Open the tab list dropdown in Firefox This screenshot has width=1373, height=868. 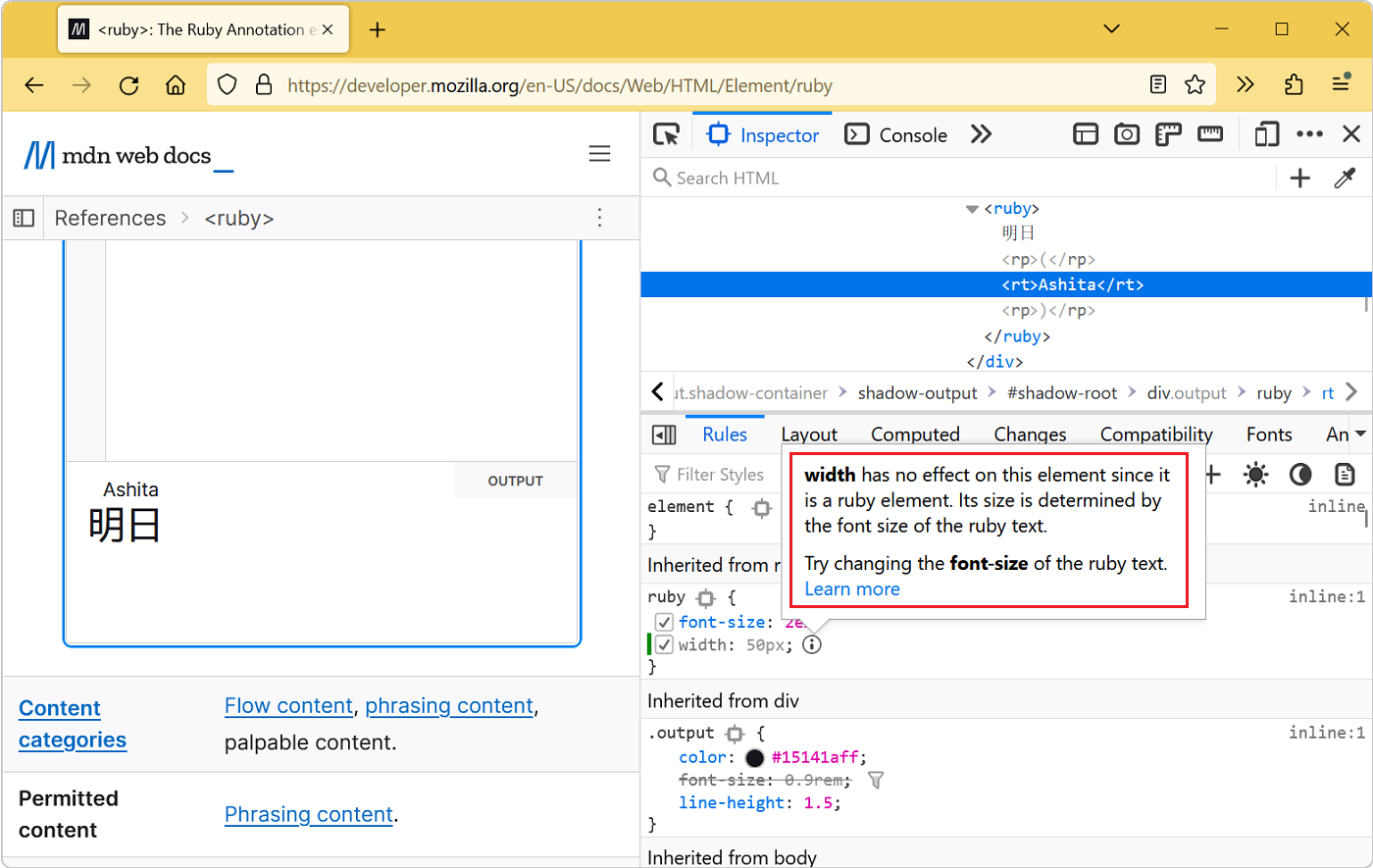[1111, 28]
